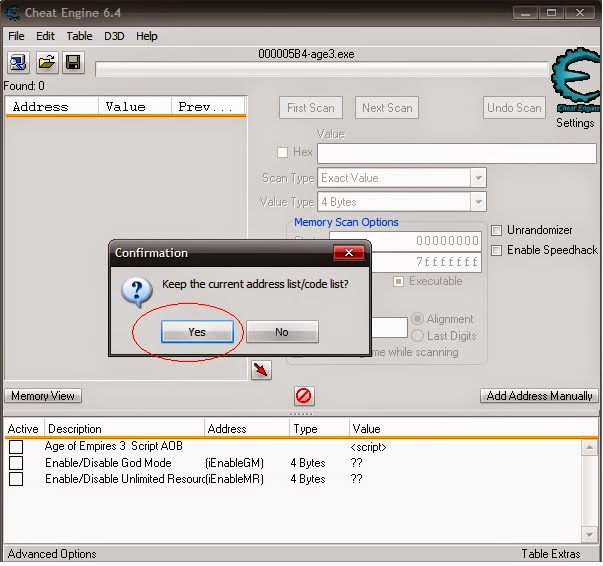Screen dimensions: 603x566
Task: Expand the Scan Type dropdown
Action: coord(478,178)
